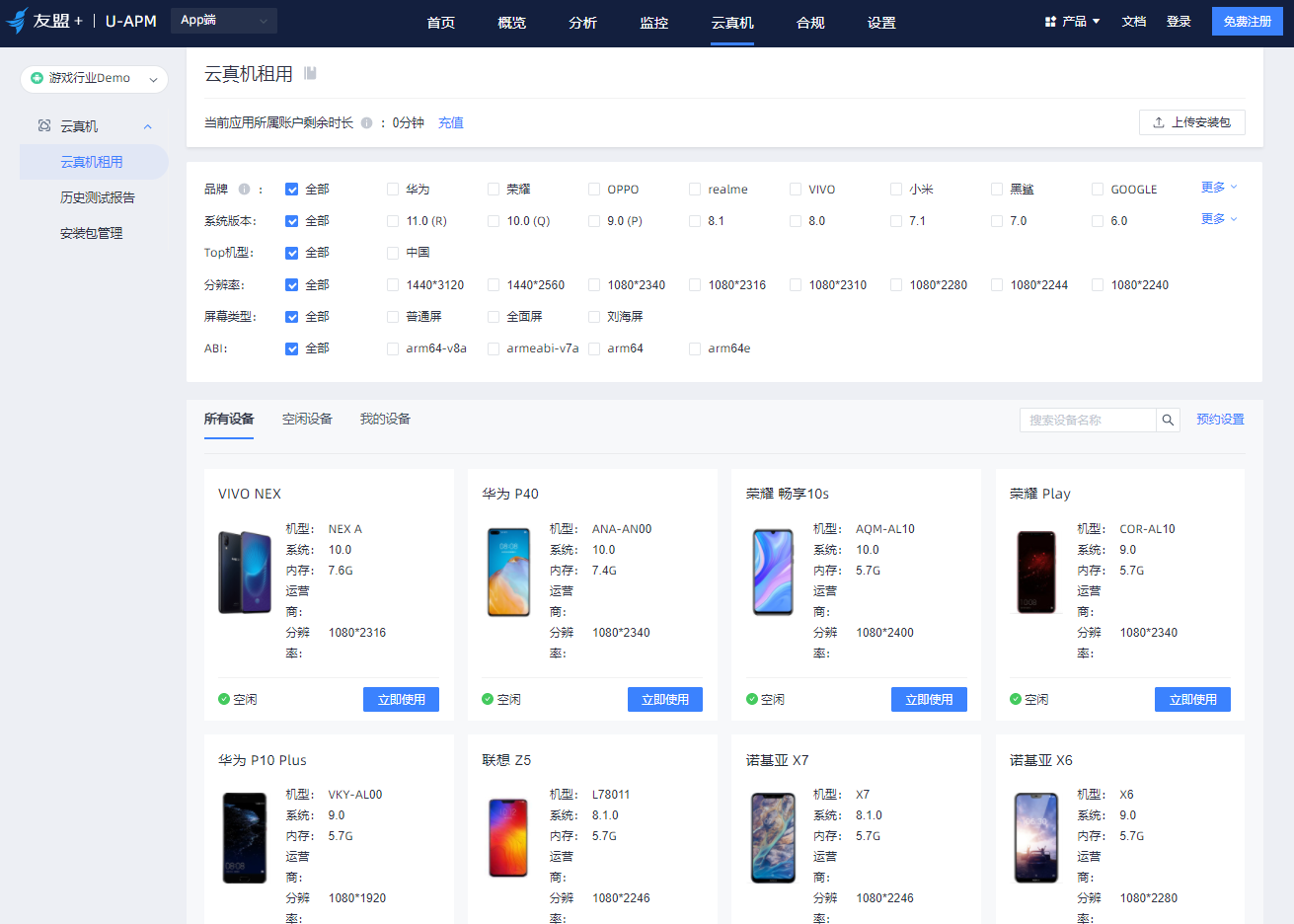
Task: Open the VIVO NEX phone thumbnail
Action: (x=245, y=573)
